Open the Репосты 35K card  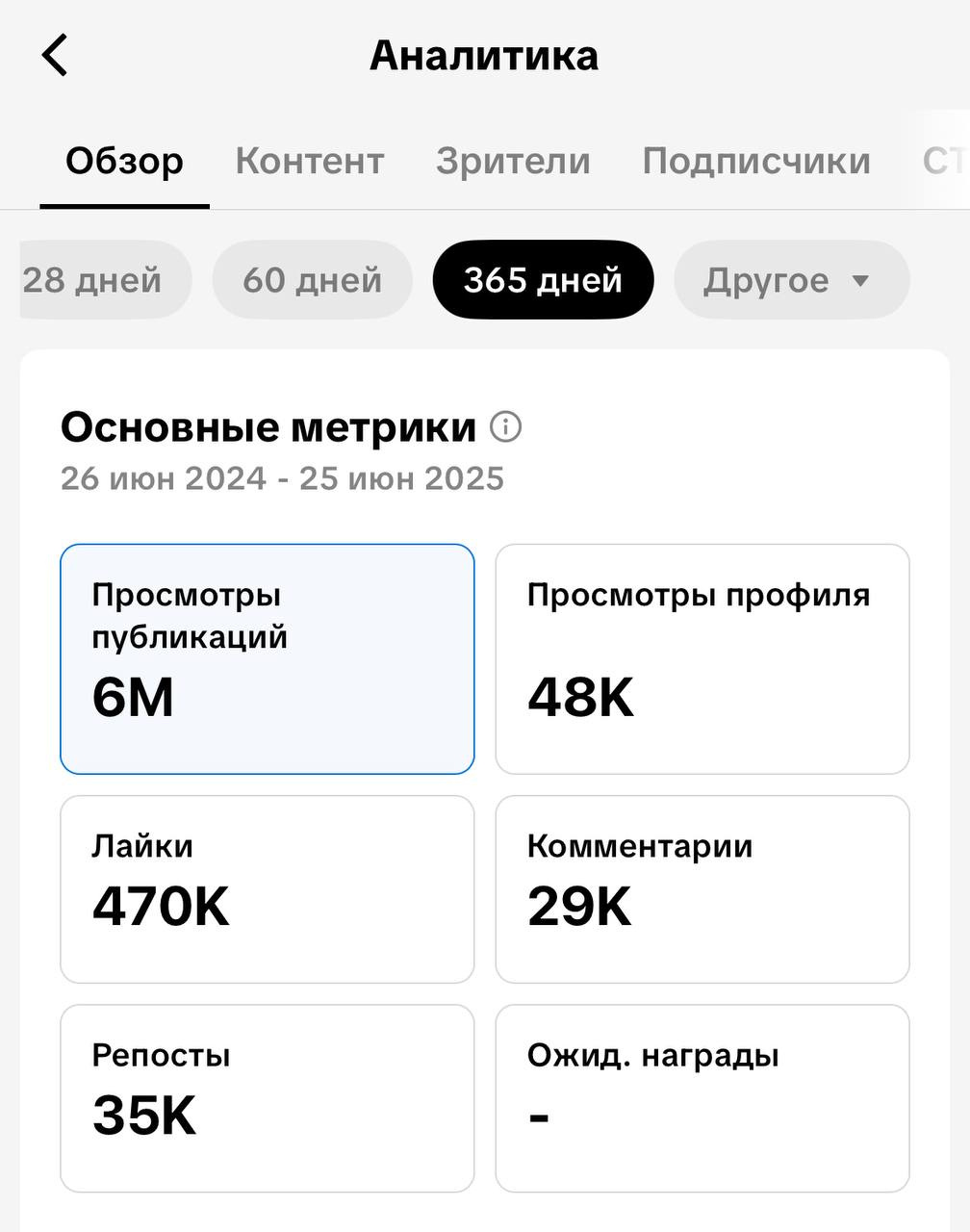click(x=268, y=1099)
